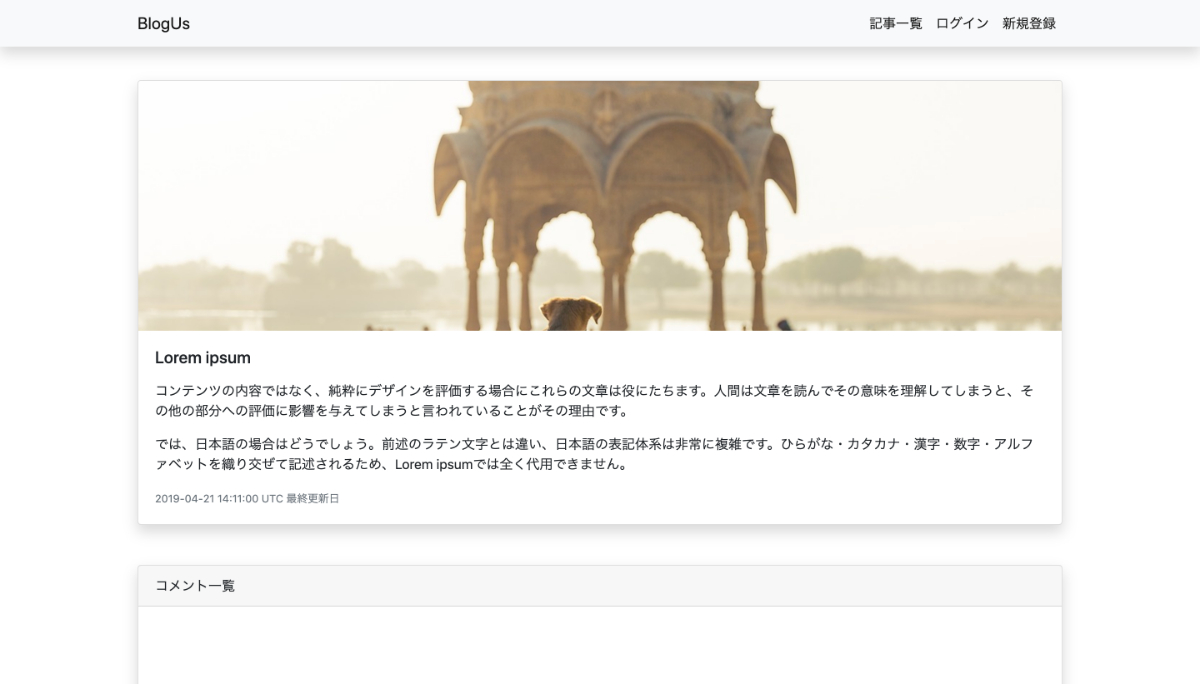Image resolution: width=1200 pixels, height=684 pixels.
Task: Click the empty comment list body area
Action: coord(600,645)
